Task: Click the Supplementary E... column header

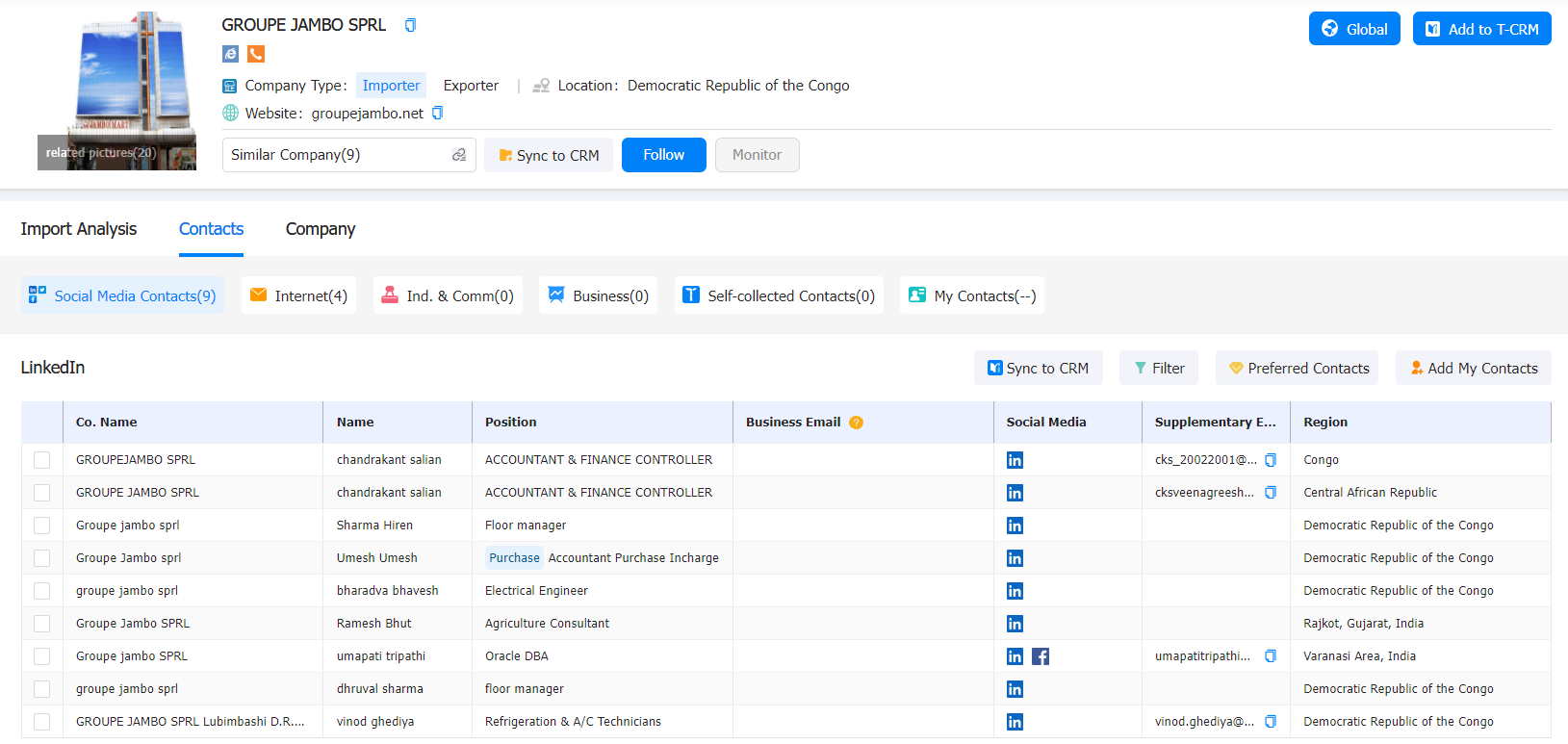Action: coord(1215,423)
